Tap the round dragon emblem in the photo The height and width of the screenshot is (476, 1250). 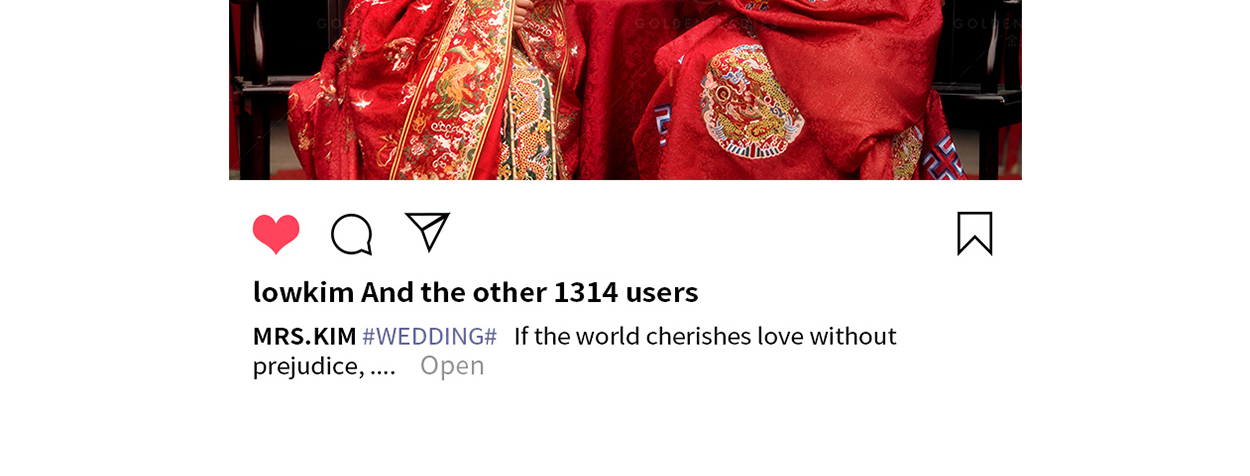(x=751, y=101)
